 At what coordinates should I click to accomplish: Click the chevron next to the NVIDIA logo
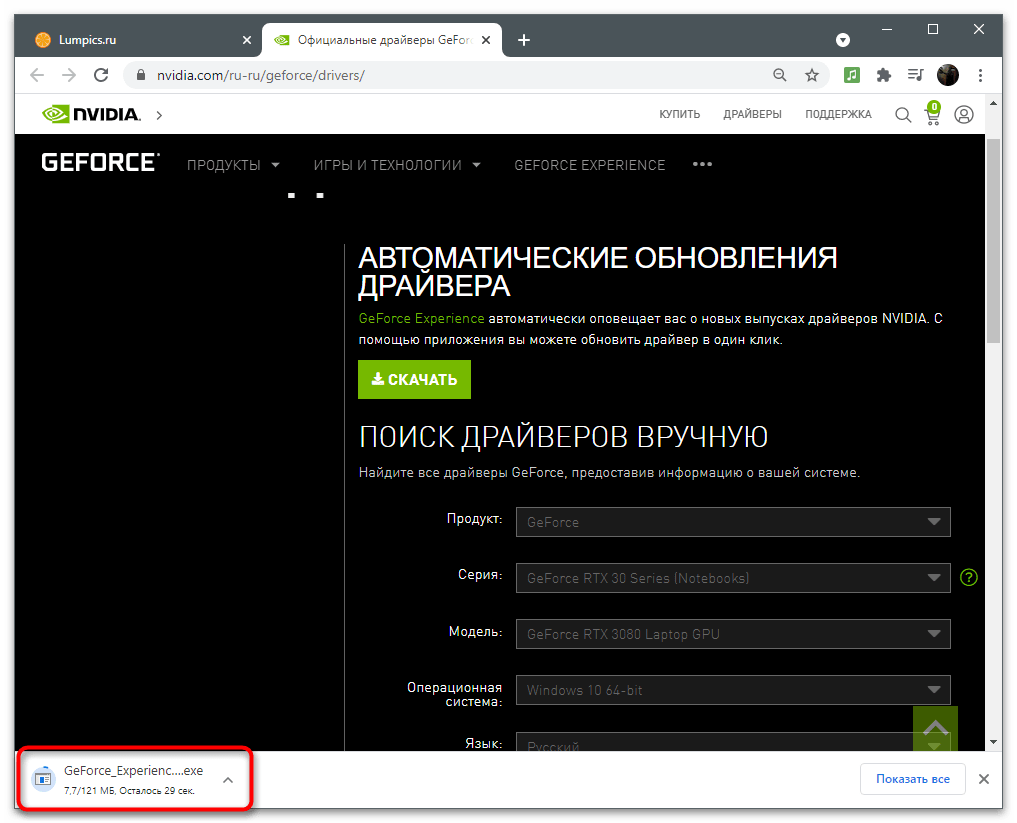tap(159, 115)
